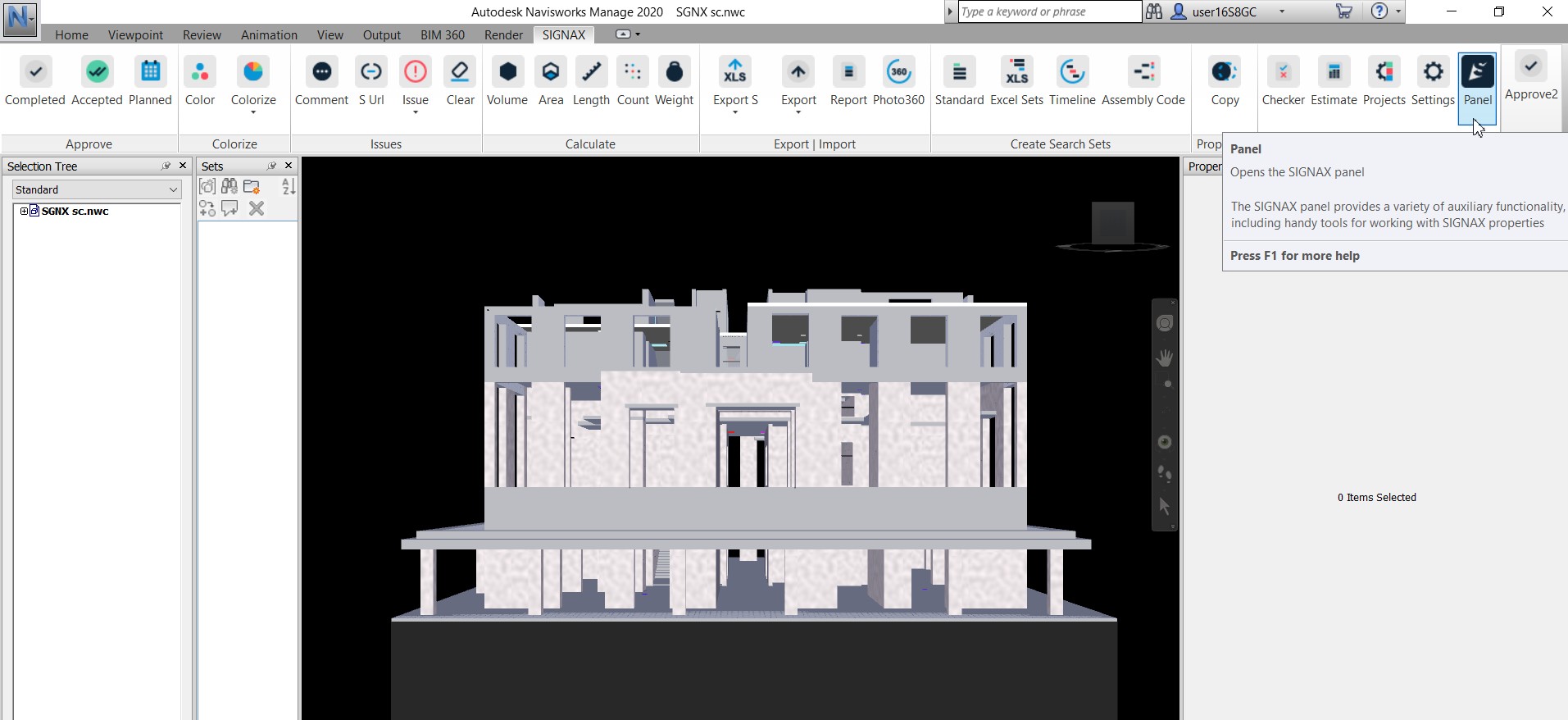Switch to the View ribbon tab
1568x720 pixels.
coord(330,34)
